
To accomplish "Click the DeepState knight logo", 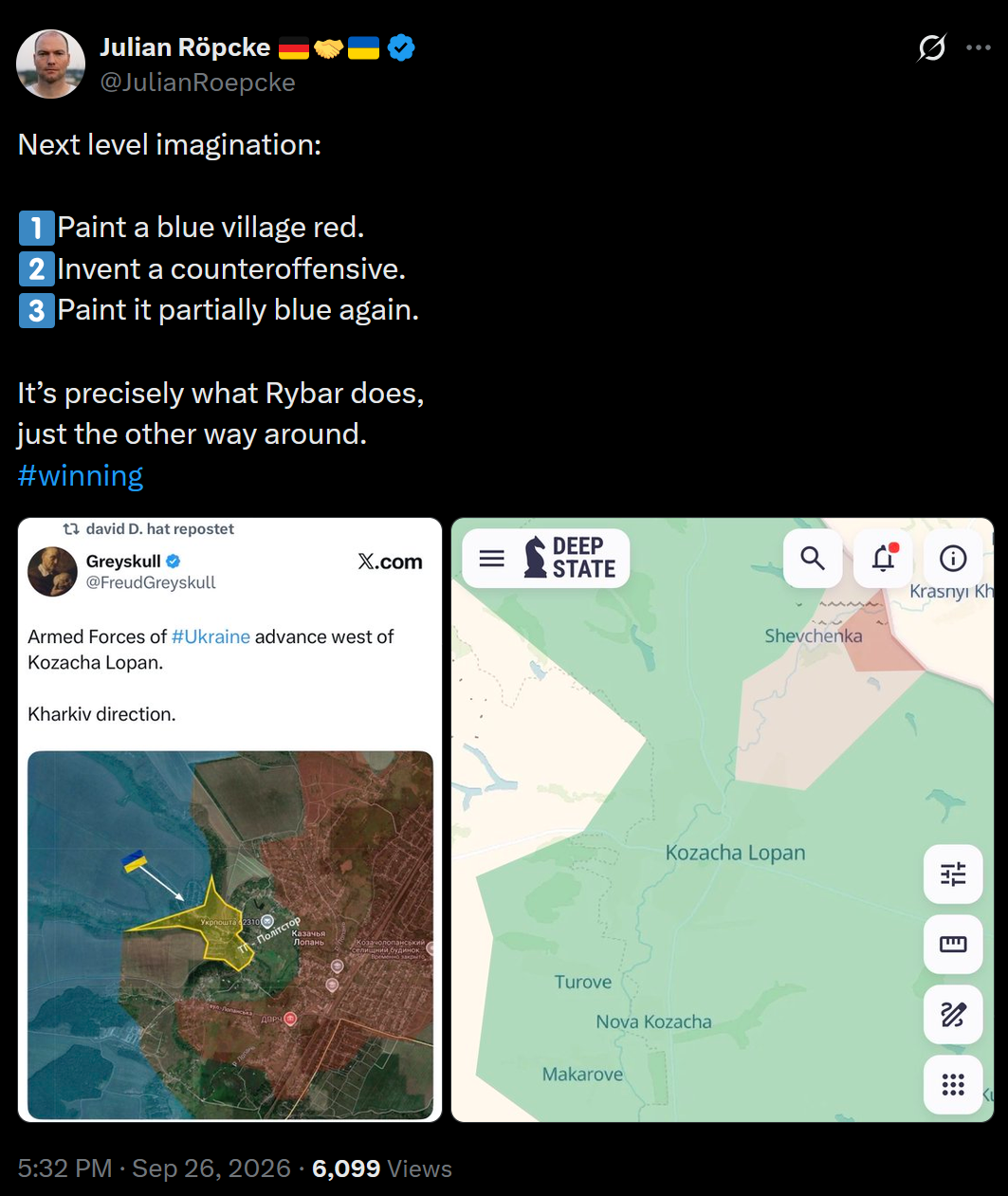I will coord(536,557).
